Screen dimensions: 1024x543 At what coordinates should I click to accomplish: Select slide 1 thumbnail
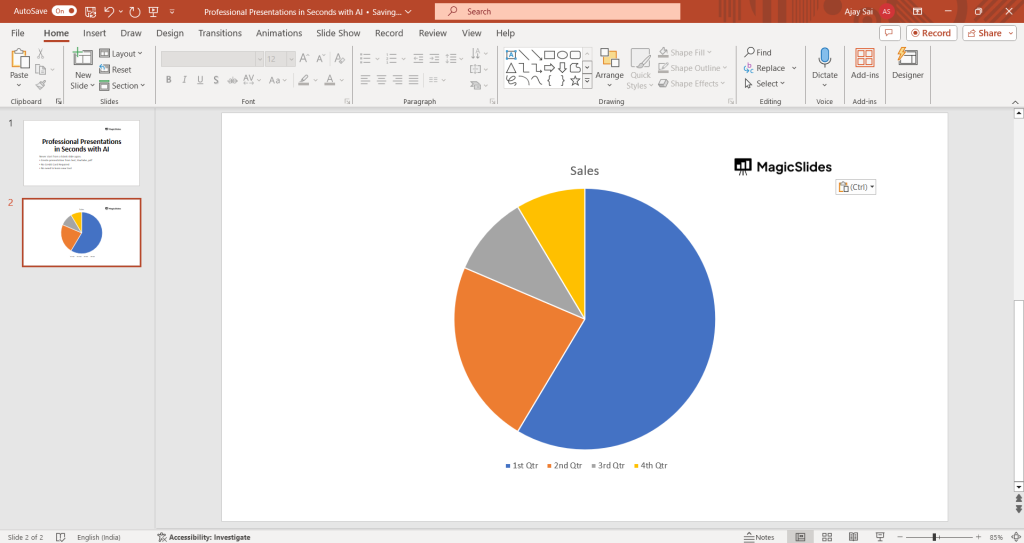tap(82, 153)
